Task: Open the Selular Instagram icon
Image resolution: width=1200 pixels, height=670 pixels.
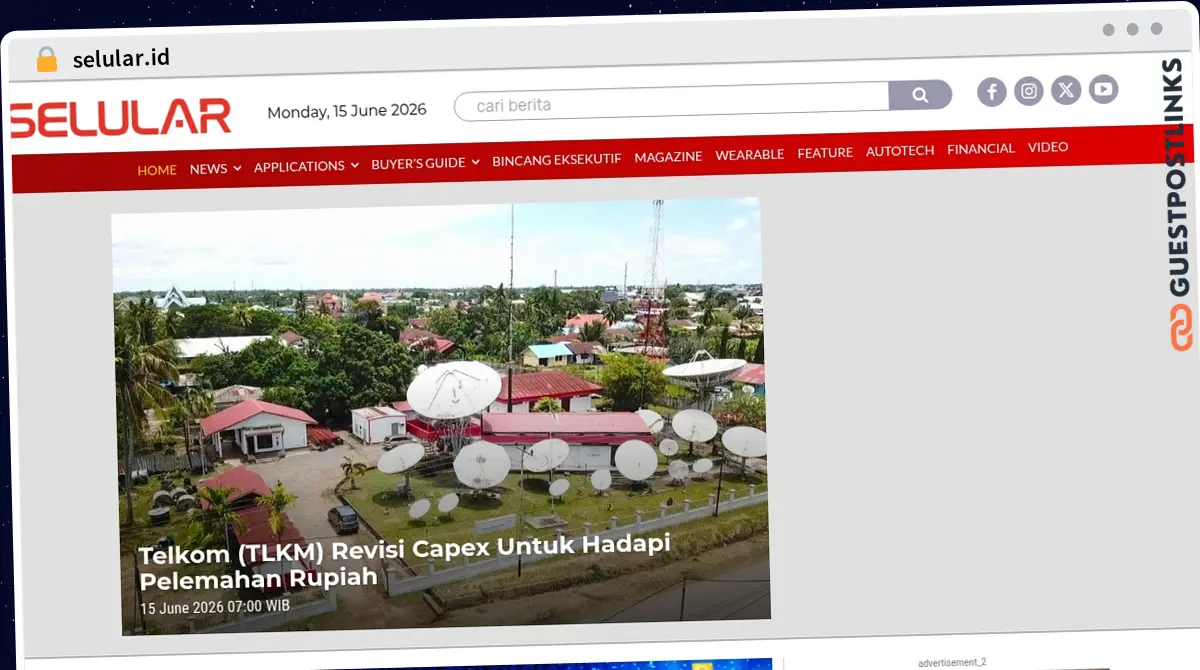Action: pyautogui.click(x=1029, y=92)
